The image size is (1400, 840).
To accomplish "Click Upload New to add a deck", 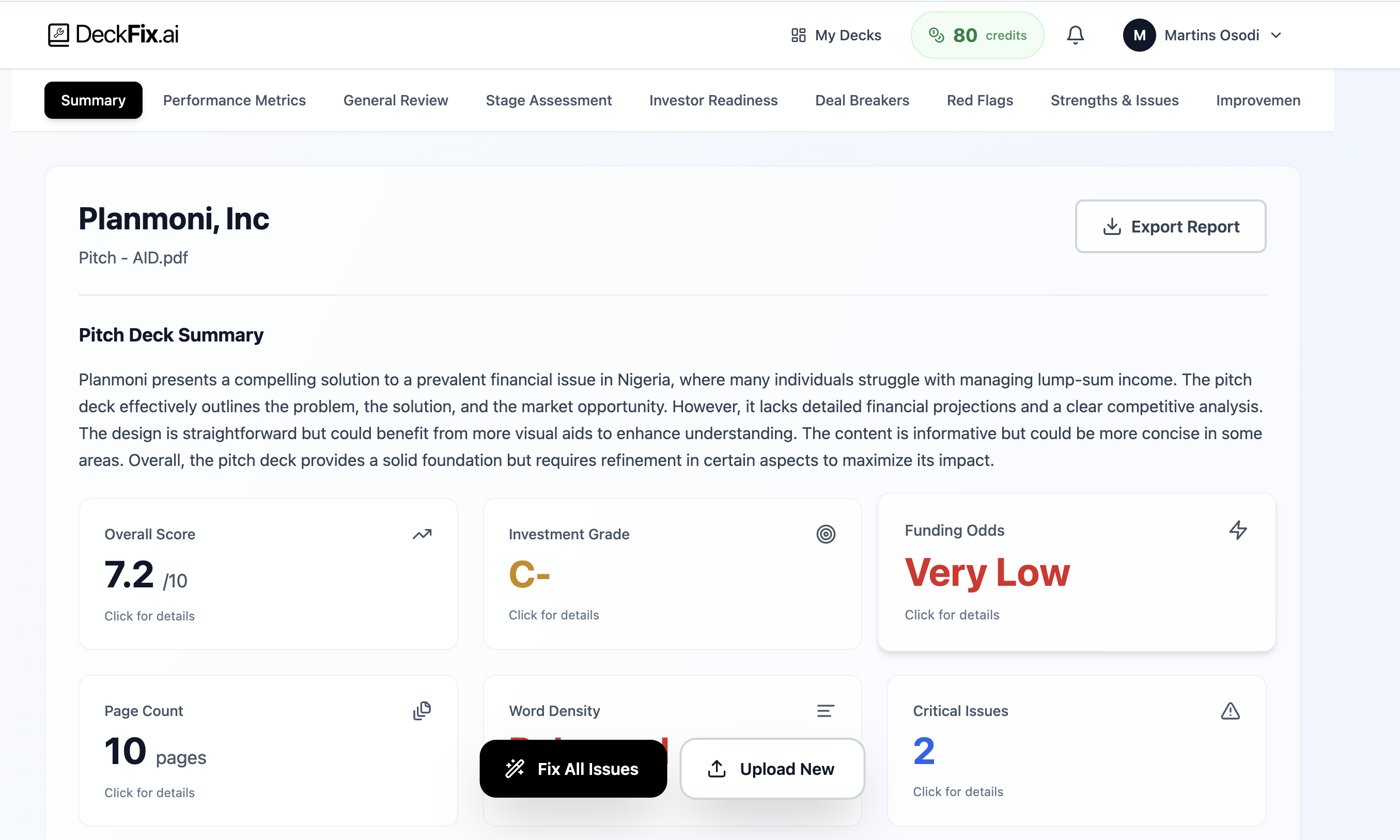I will [x=772, y=769].
